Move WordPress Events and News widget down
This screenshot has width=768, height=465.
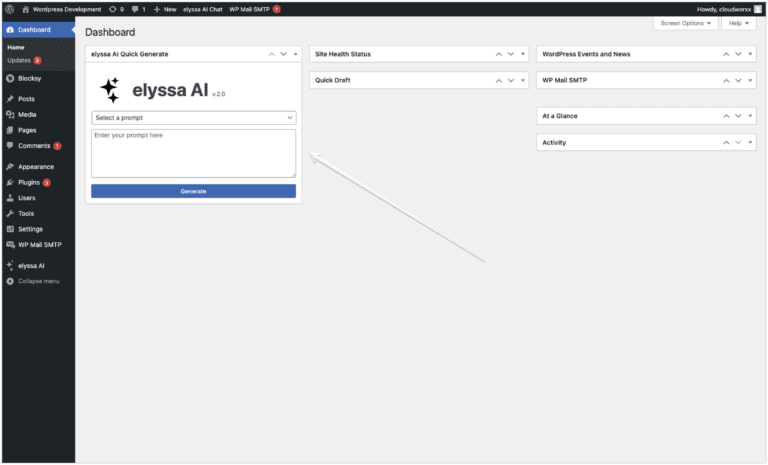pyautogui.click(x=738, y=54)
